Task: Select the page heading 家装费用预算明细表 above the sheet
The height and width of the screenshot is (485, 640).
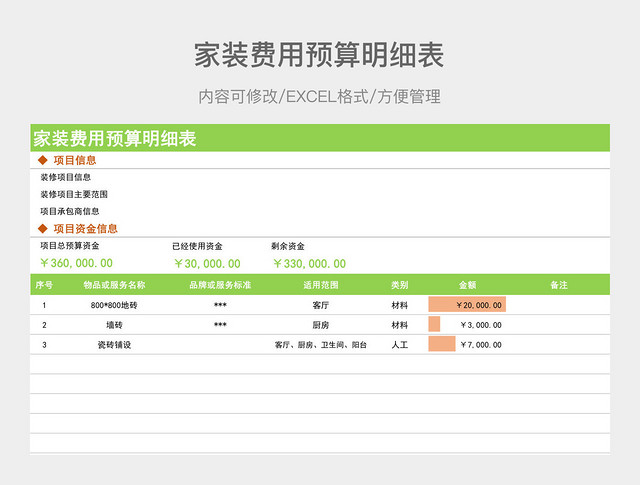Action: pos(319,55)
